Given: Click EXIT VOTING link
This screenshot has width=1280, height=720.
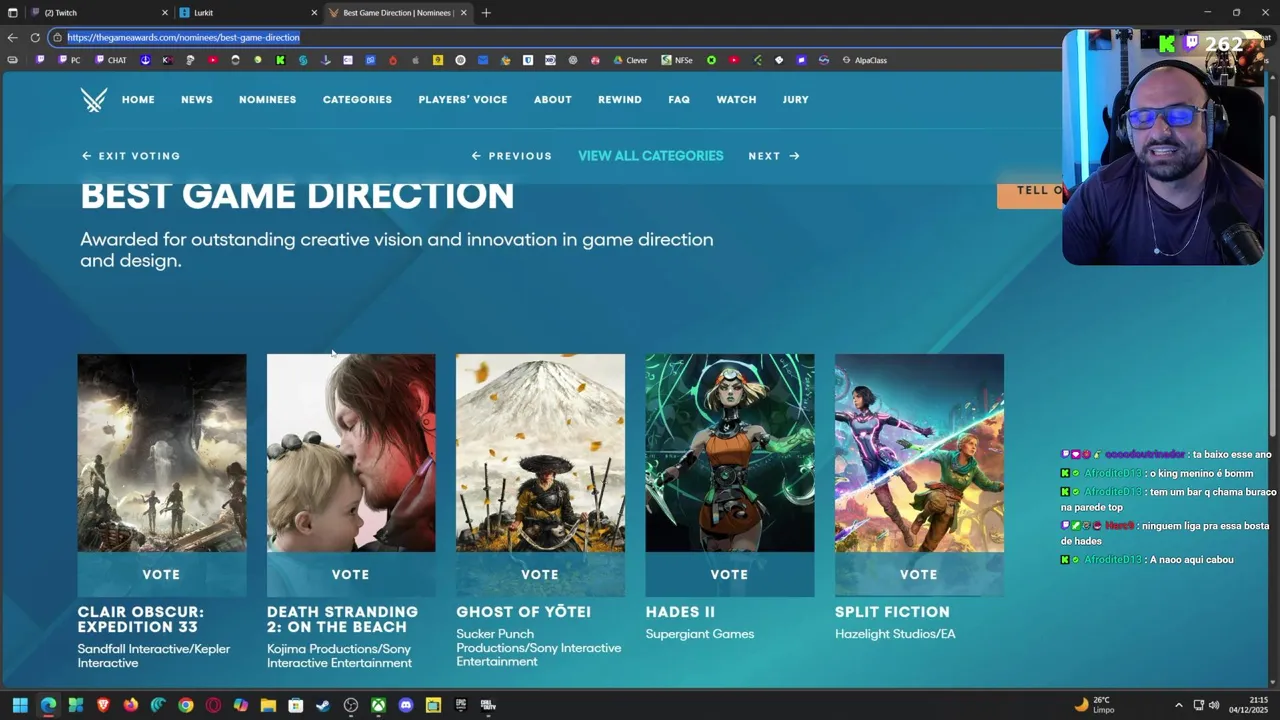Looking at the screenshot, I should coord(131,156).
